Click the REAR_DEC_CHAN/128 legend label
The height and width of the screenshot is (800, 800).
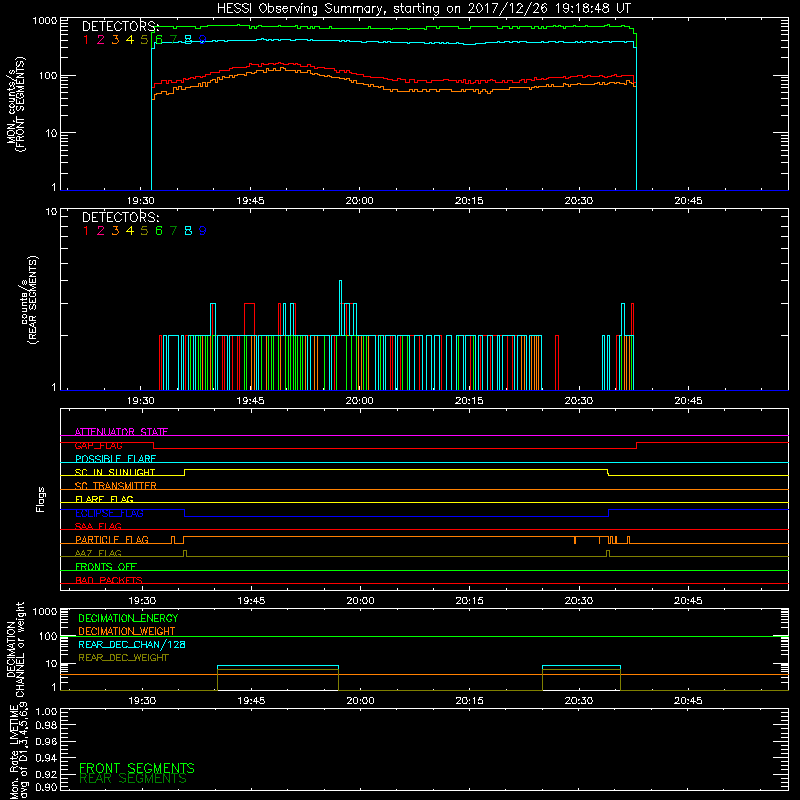coord(132,644)
